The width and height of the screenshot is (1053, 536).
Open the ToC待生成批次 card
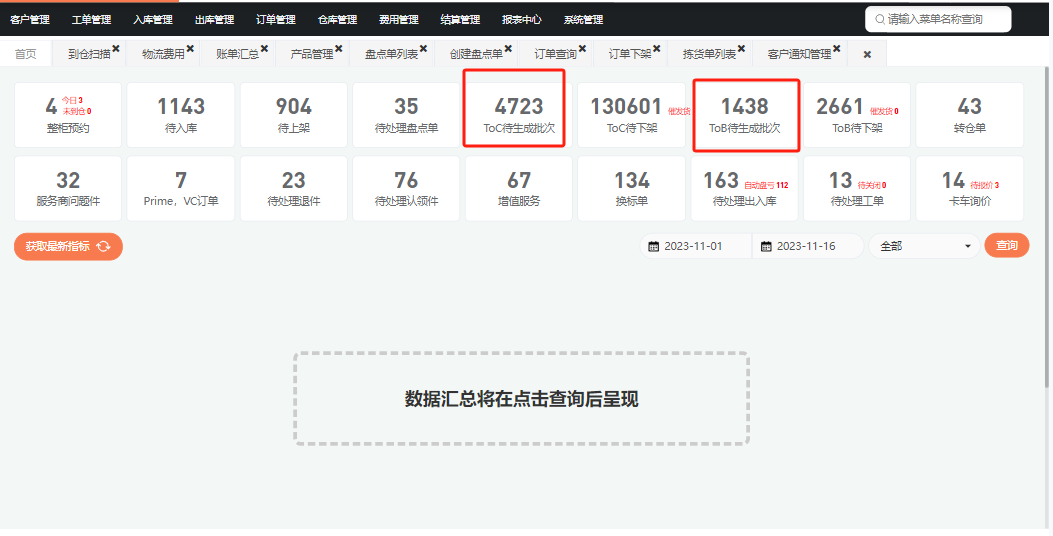click(x=519, y=115)
